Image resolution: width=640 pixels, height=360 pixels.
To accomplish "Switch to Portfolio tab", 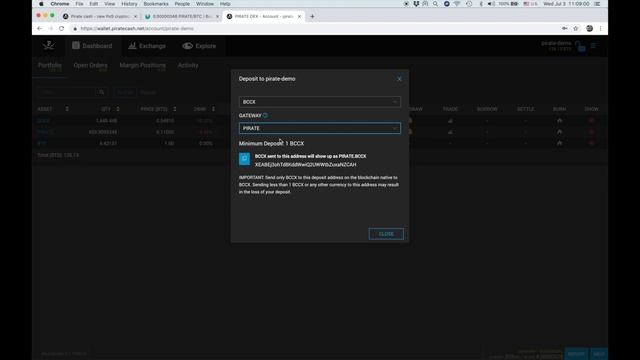I will pos(50,66).
